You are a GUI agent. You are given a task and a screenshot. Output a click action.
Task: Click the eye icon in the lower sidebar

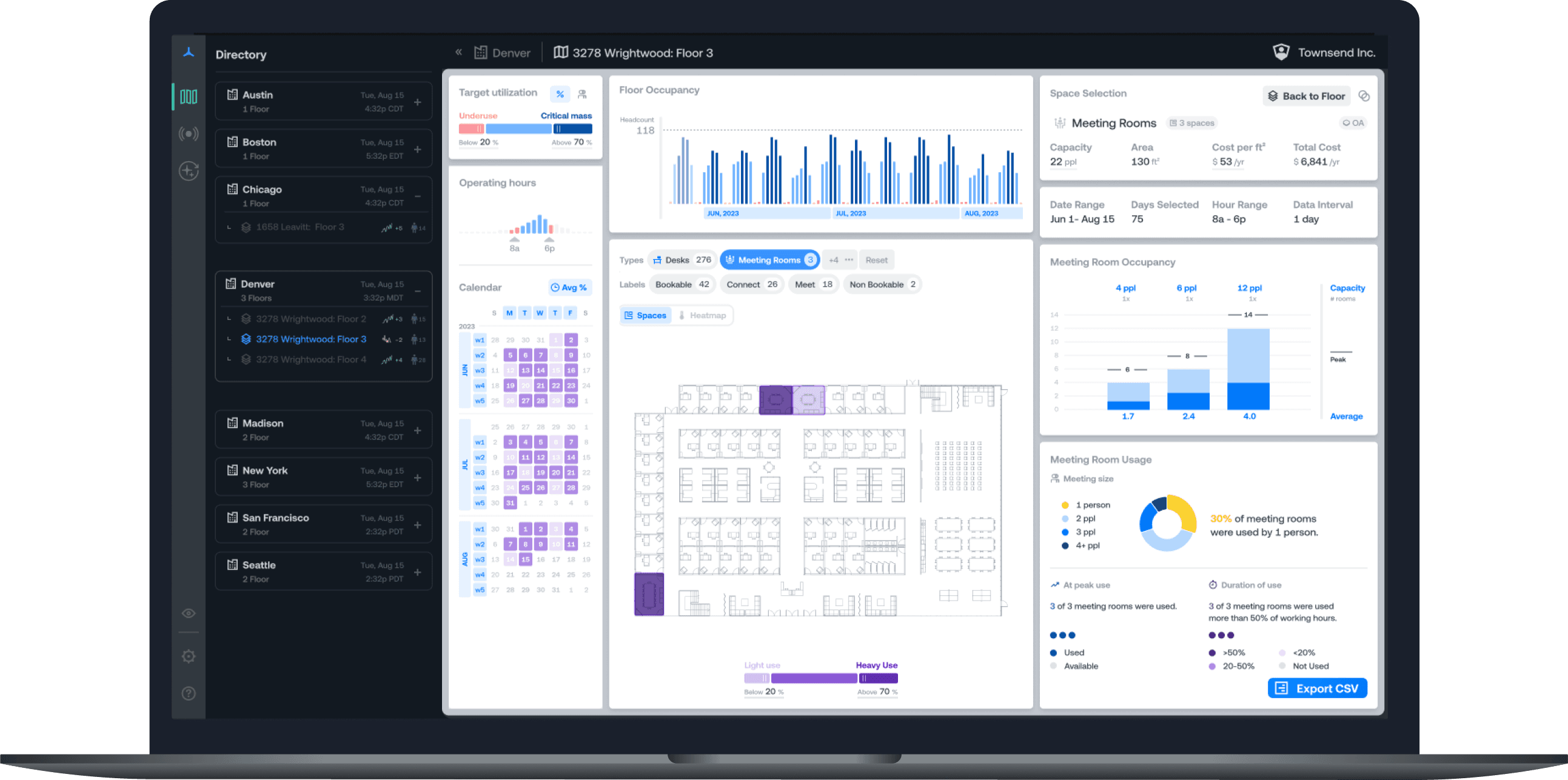click(189, 613)
